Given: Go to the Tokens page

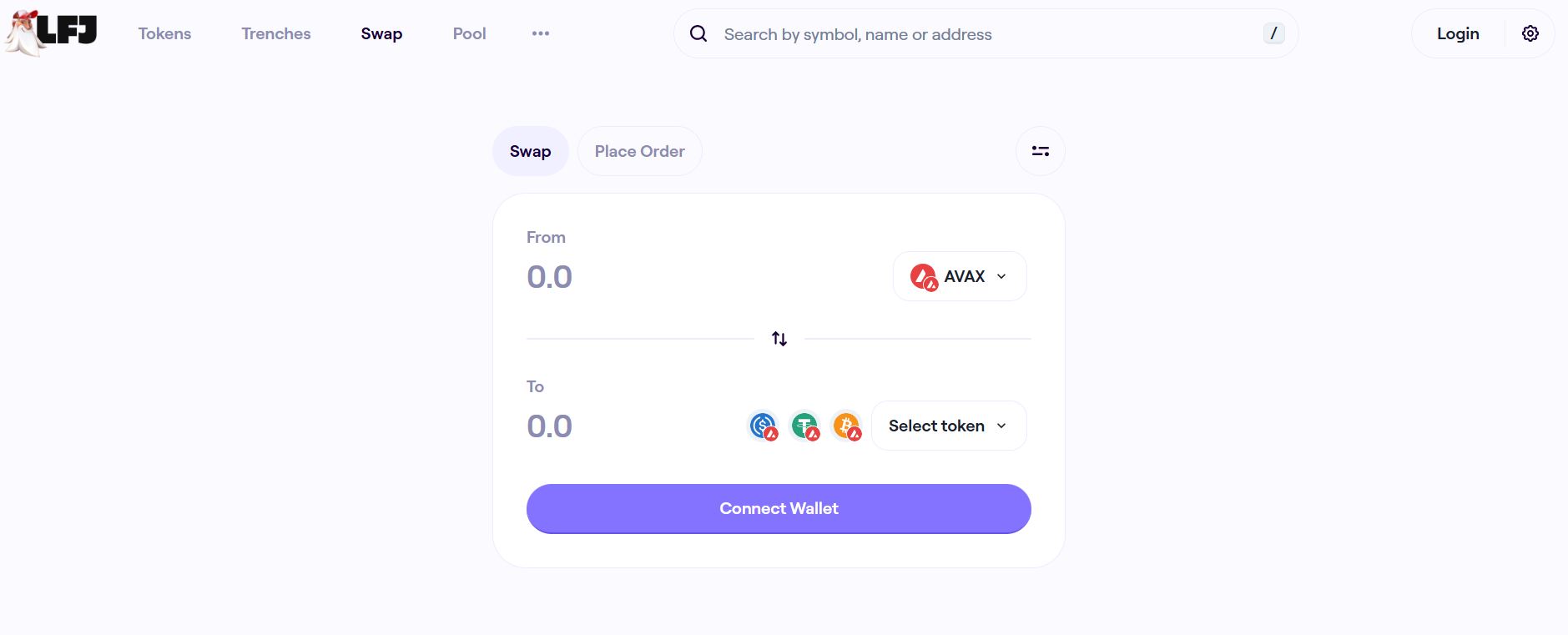Looking at the screenshot, I should [x=164, y=33].
